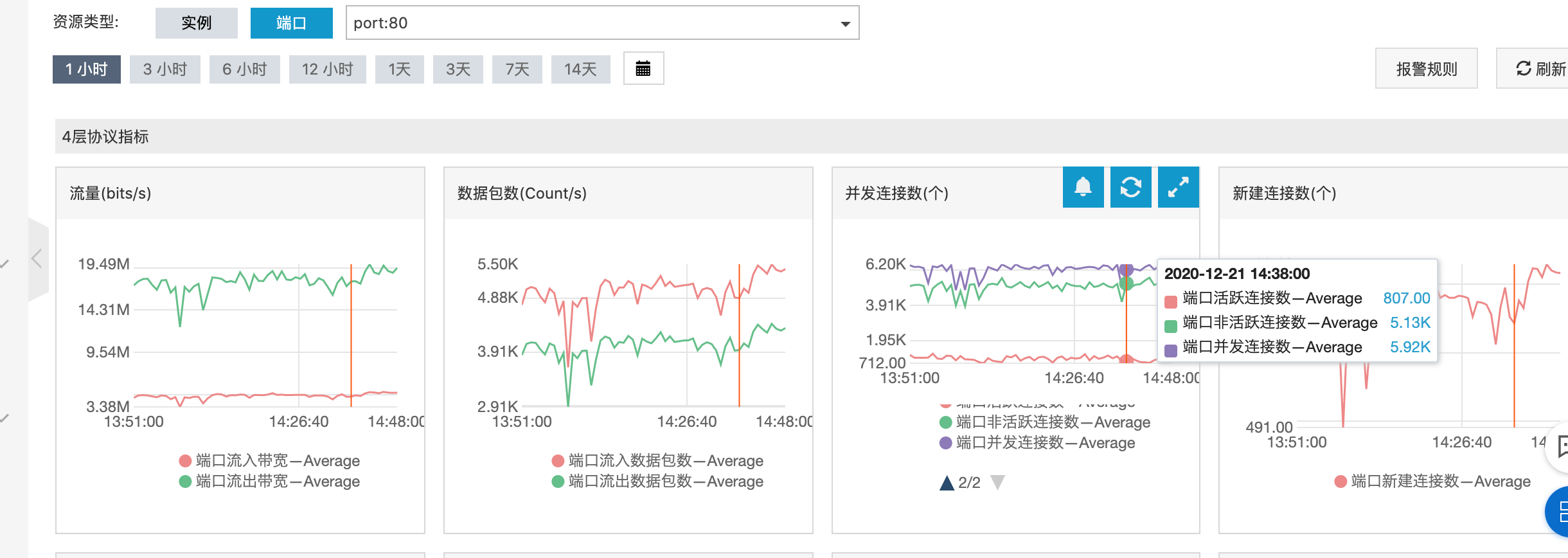Go to next legend page arrow
Image resolution: width=1568 pixels, height=558 pixels.
pos(997,483)
